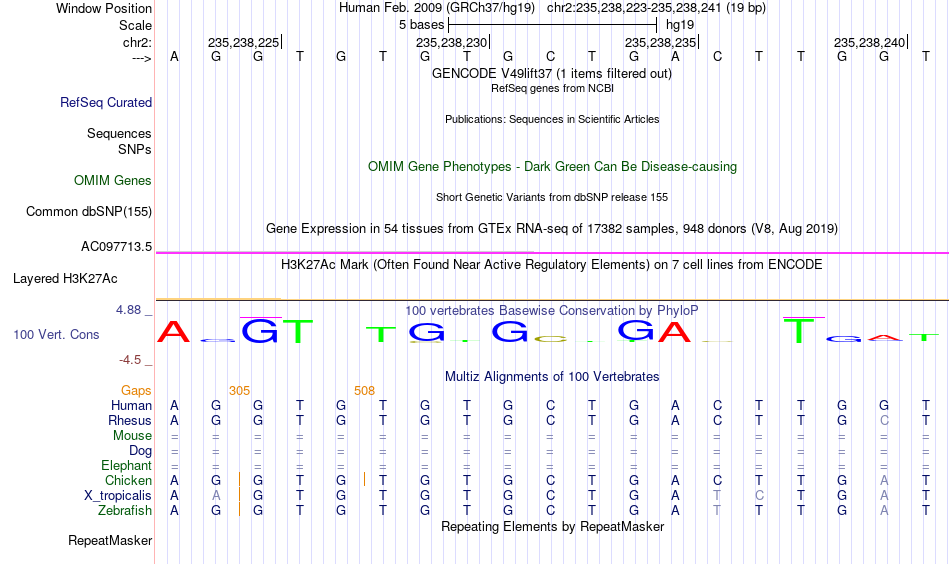
Task: Click the Gaps row label
Action: pos(136,391)
